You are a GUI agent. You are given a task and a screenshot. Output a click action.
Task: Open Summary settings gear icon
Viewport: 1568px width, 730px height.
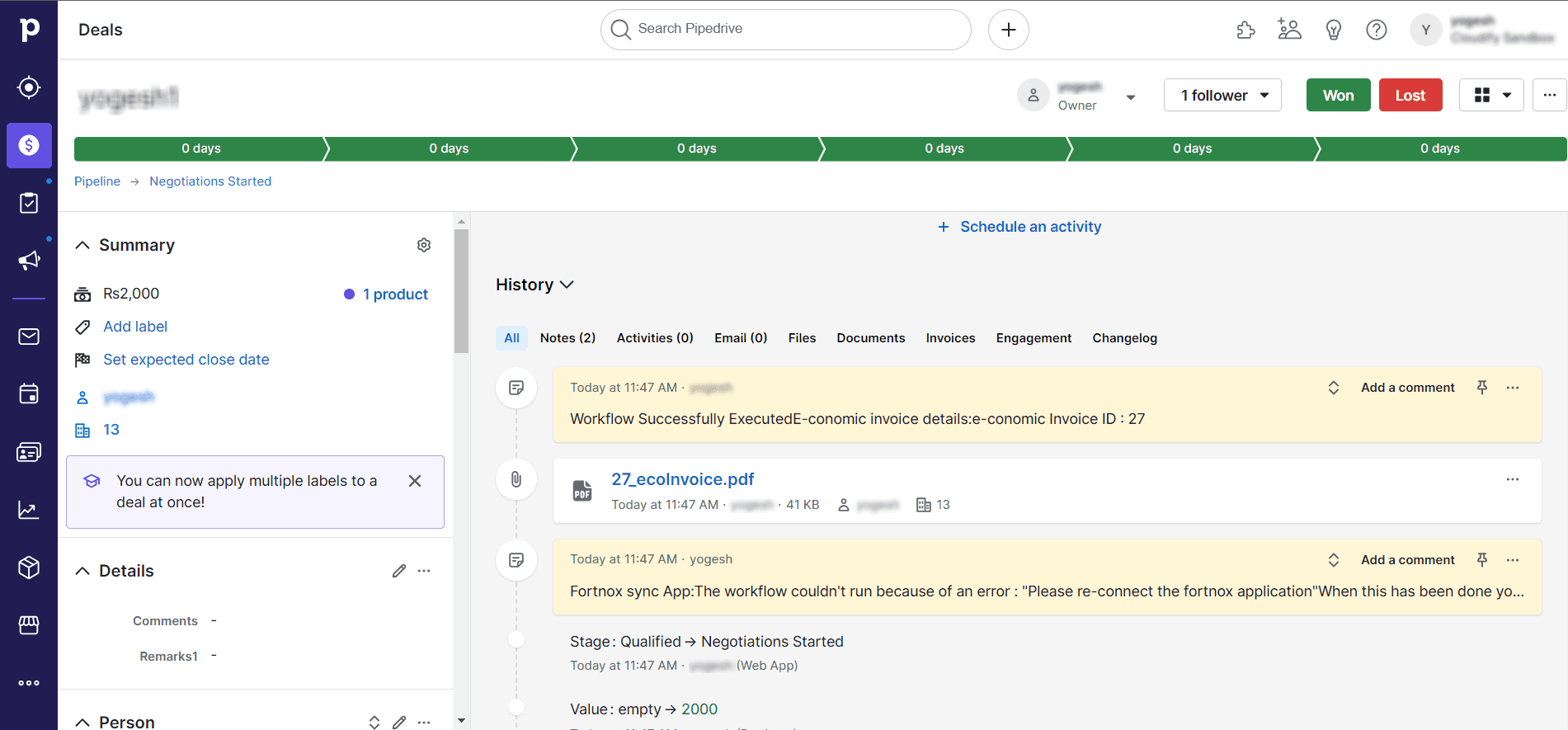424,245
